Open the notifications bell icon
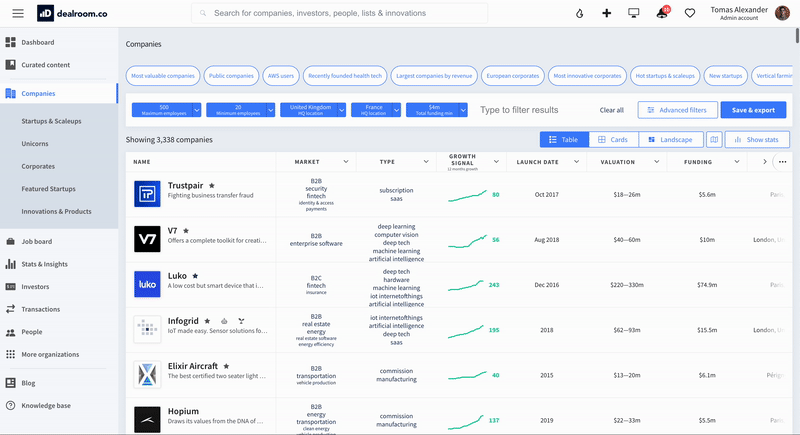800x435 pixels. (662, 13)
